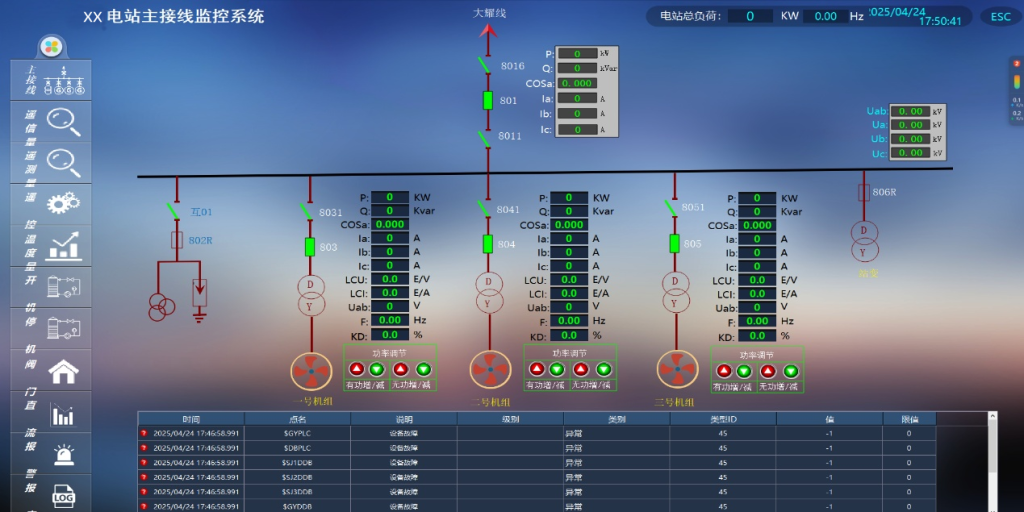Click the home icon in sidebar
The height and width of the screenshot is (512, 1024).
pyautogui.click(x=63, y=372)
